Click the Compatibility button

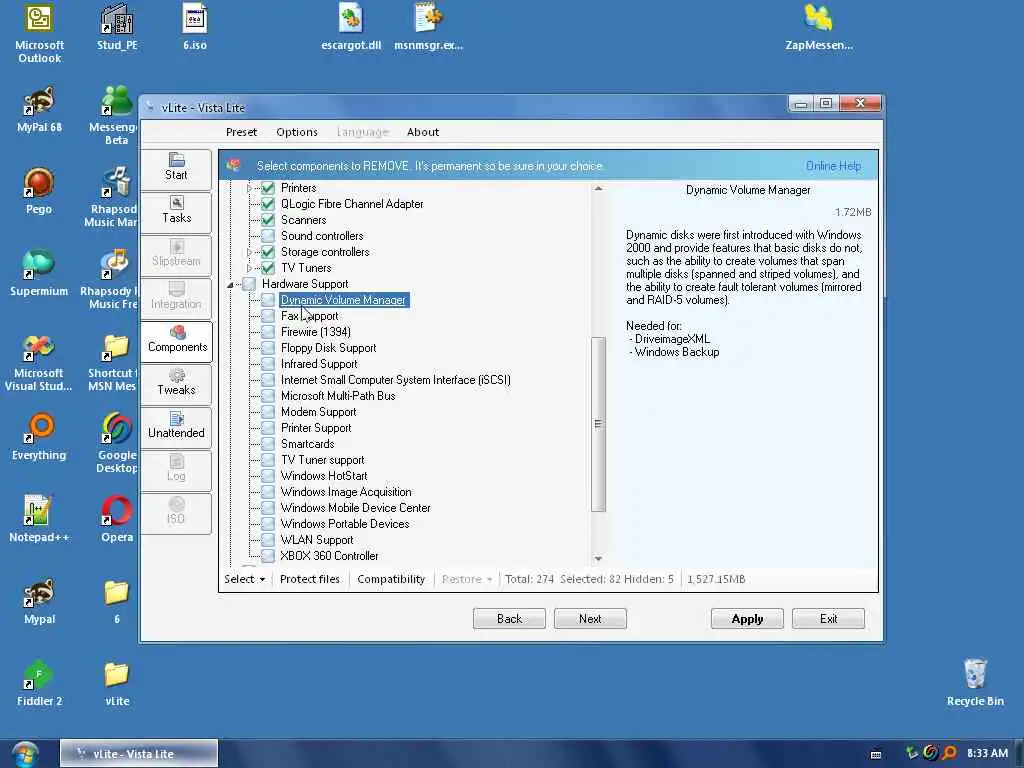point(391,579)
